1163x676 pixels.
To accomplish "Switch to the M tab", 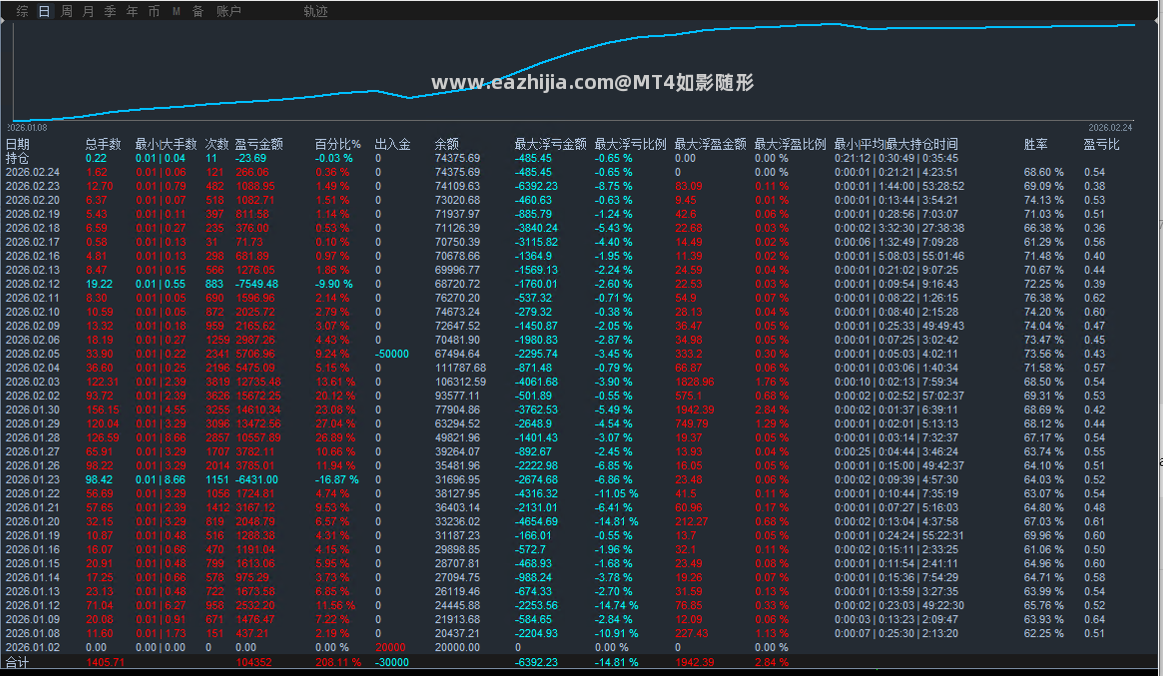I will pos(177,11).
